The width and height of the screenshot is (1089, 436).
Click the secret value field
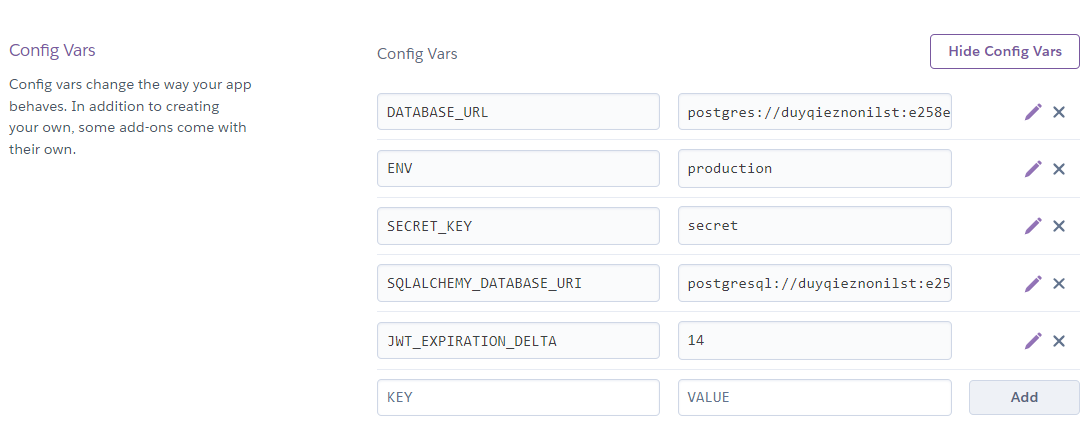[x=814, y=226]
